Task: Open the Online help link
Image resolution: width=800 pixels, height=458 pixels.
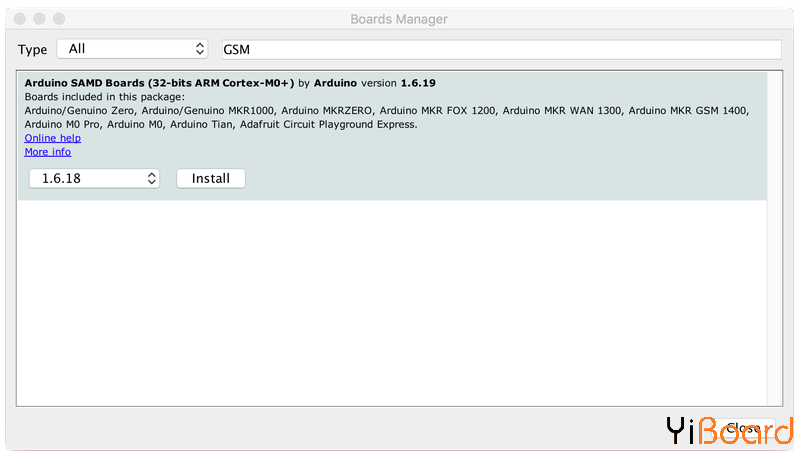Action: [x=53, y=138]
